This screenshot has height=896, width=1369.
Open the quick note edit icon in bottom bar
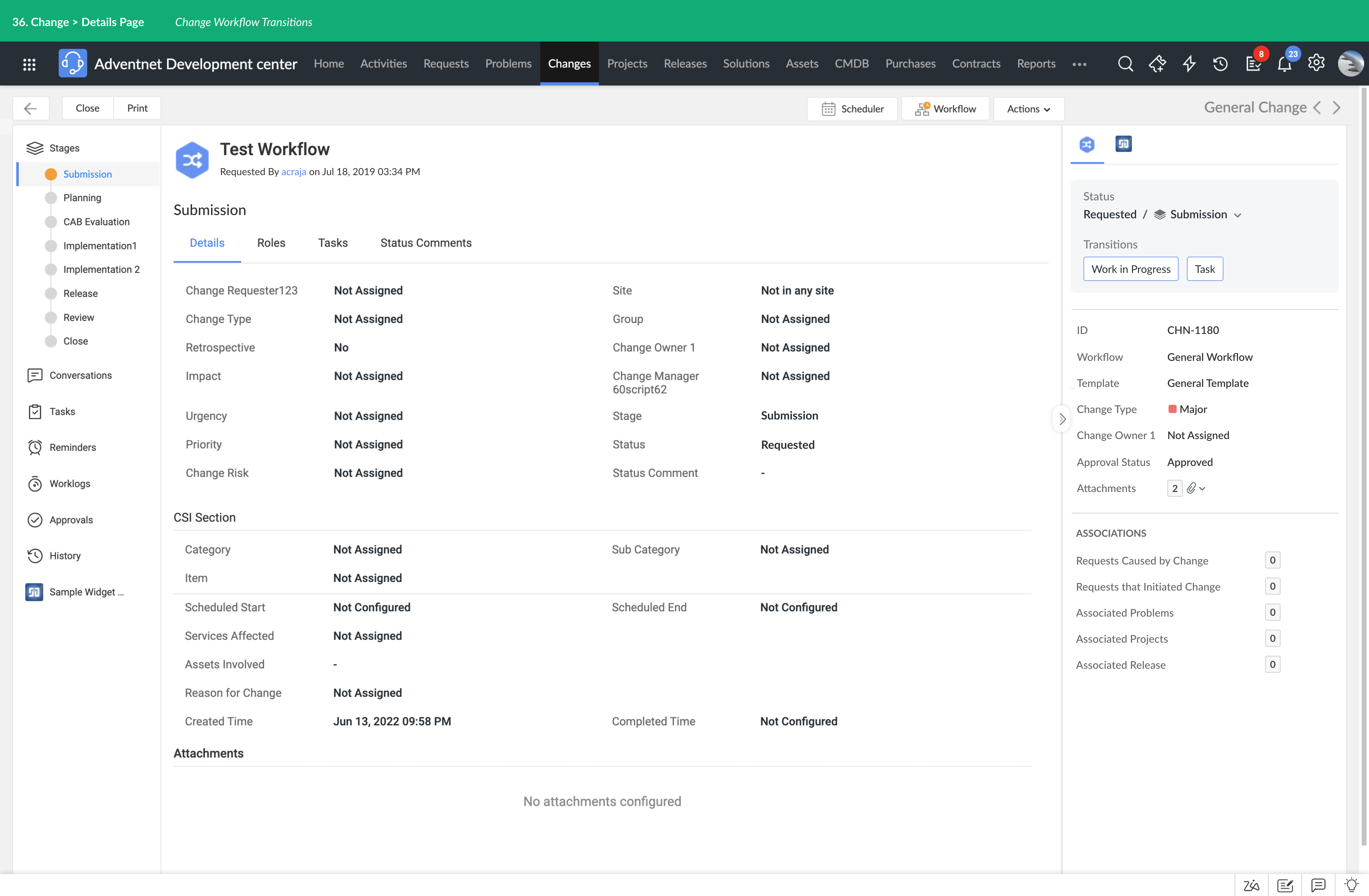point(1285,886)
